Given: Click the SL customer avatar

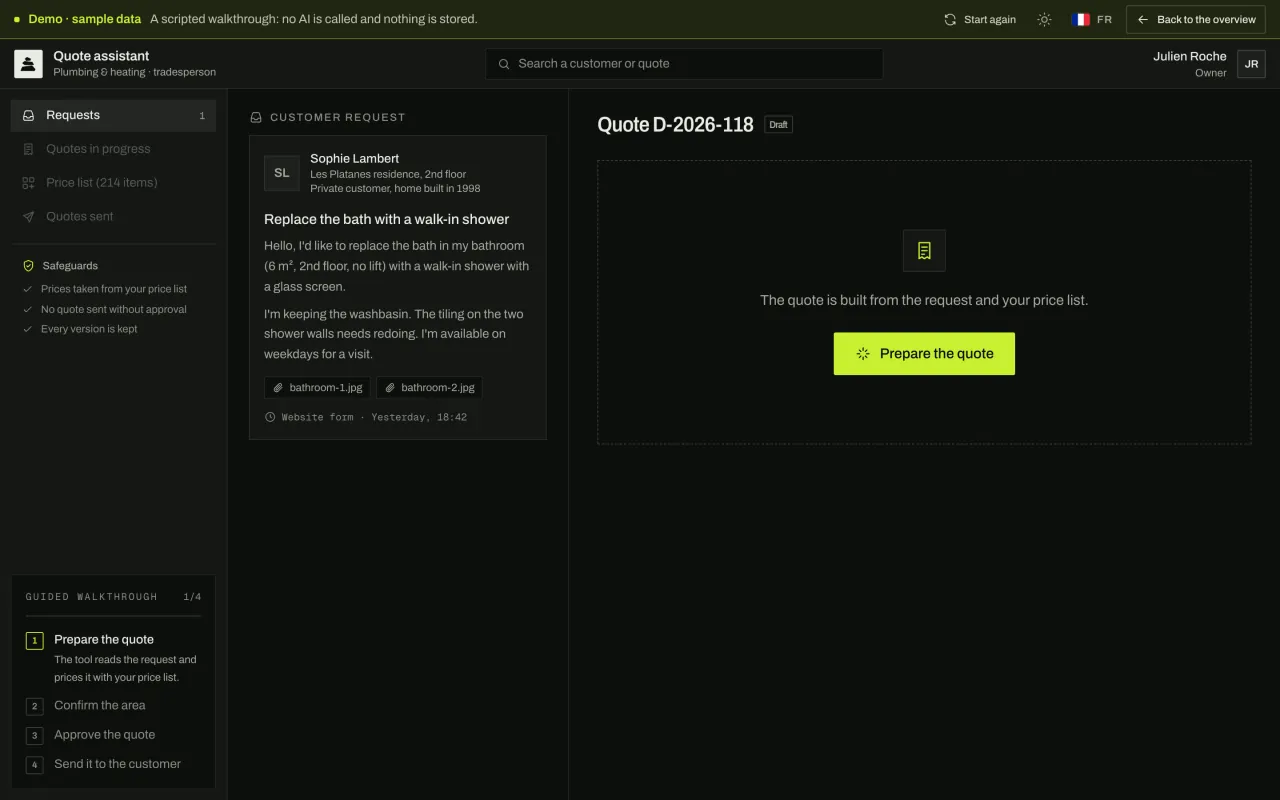Looking at the screenshot, I should pyautogui.click(x=282, y=173).
